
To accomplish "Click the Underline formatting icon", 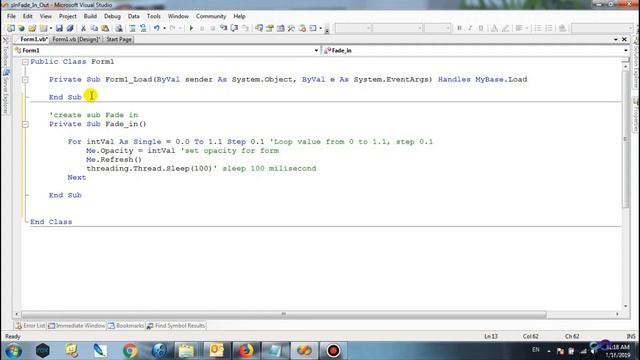I will (481, 28).
